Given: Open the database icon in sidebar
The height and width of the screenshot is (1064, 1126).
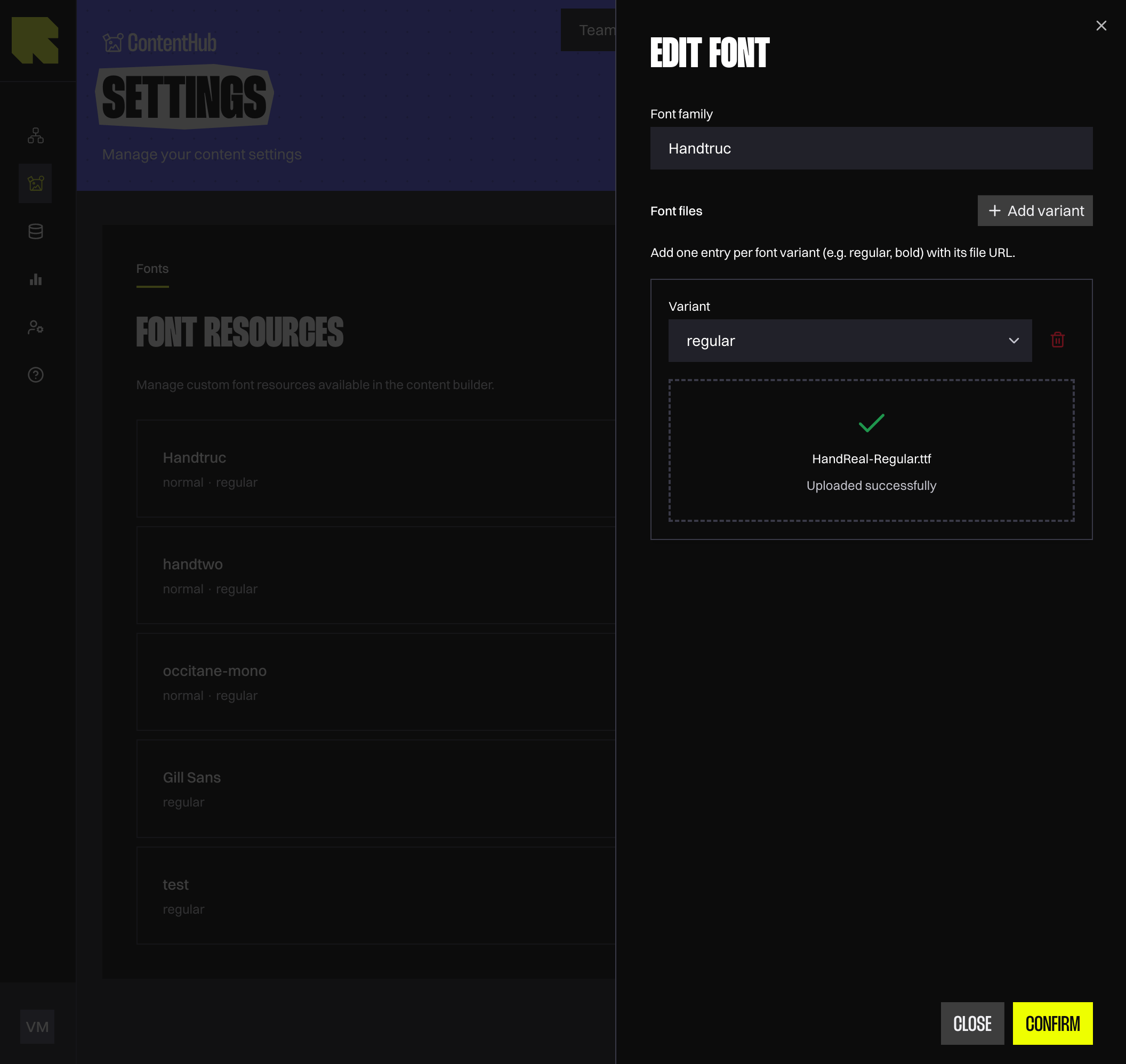Looking at the screenshot, I should [x=36, y=231].
